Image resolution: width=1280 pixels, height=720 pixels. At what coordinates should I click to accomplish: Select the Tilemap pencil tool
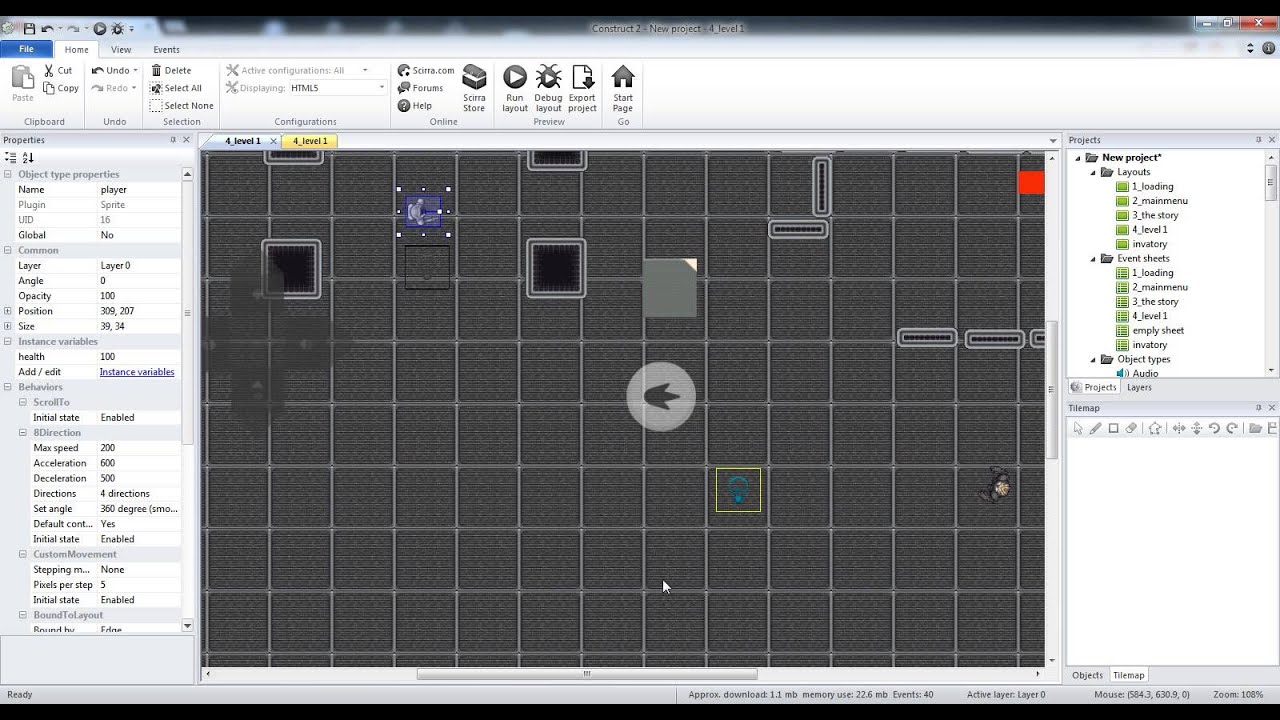(x=1095, y=428)
